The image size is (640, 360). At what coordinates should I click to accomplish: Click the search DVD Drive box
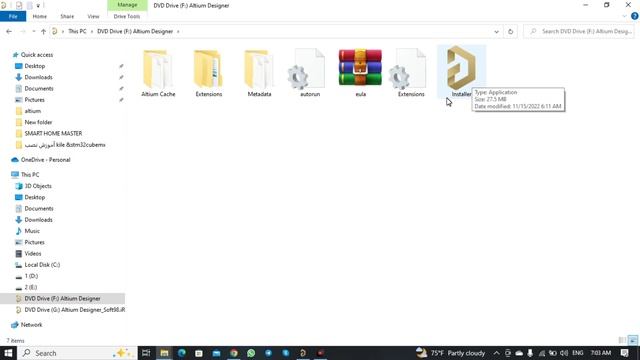point(579,31)
